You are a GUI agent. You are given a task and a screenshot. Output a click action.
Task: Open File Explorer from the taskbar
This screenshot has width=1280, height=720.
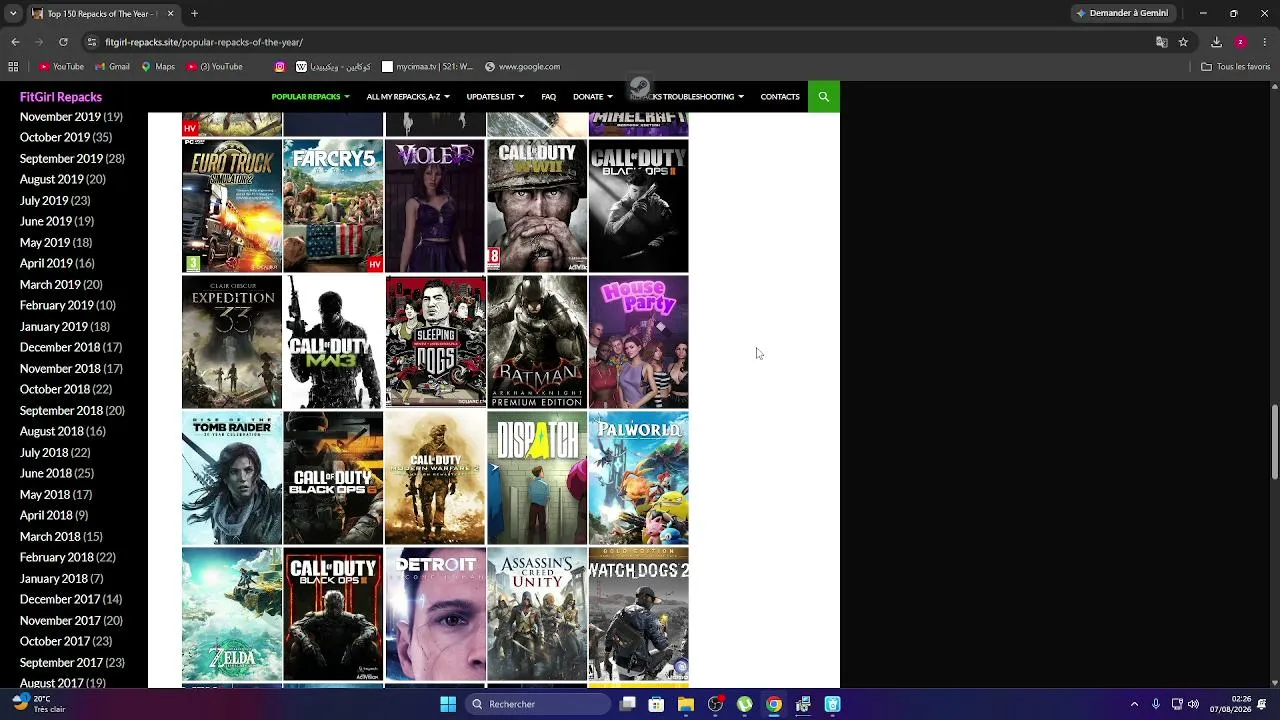click(x=686, y=704)
